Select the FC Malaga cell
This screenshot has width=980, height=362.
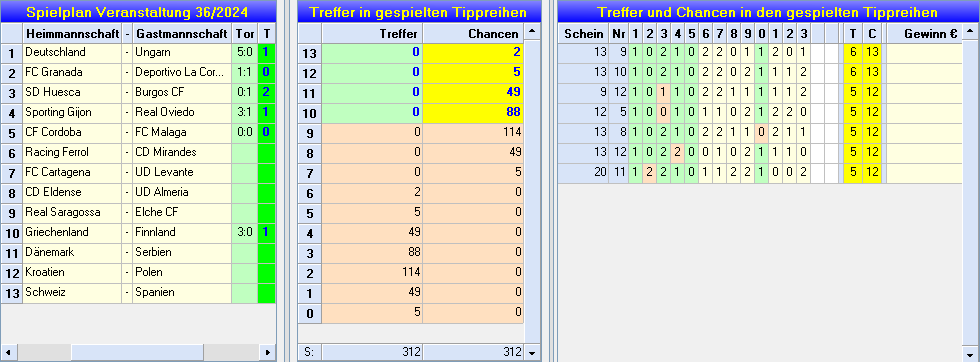coord(182,133)
